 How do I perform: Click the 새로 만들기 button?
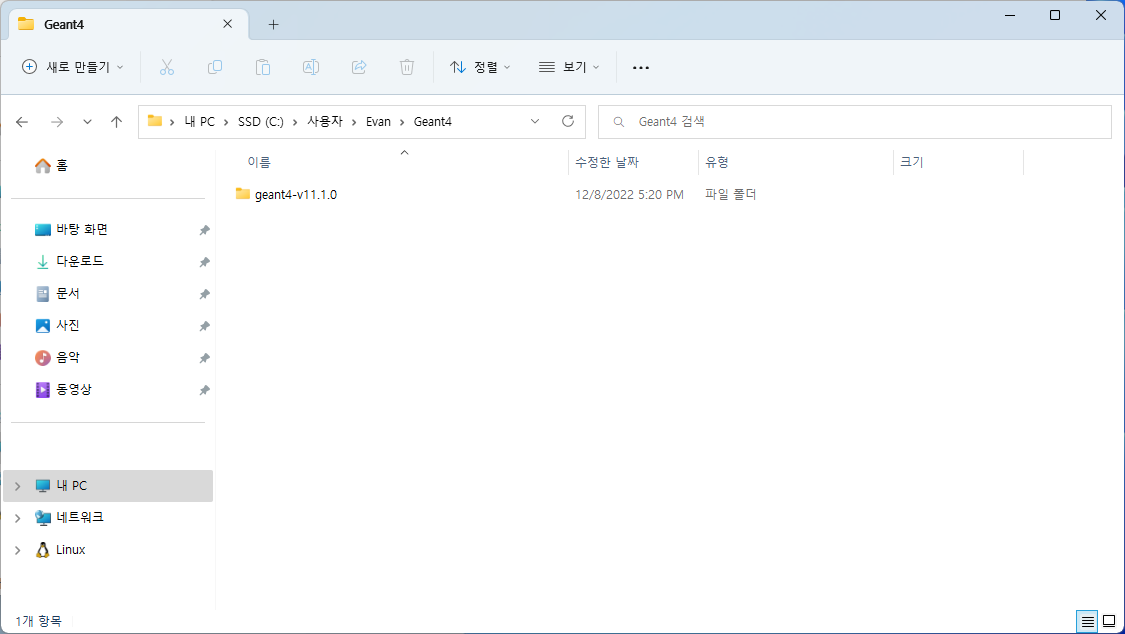point(73,67)
